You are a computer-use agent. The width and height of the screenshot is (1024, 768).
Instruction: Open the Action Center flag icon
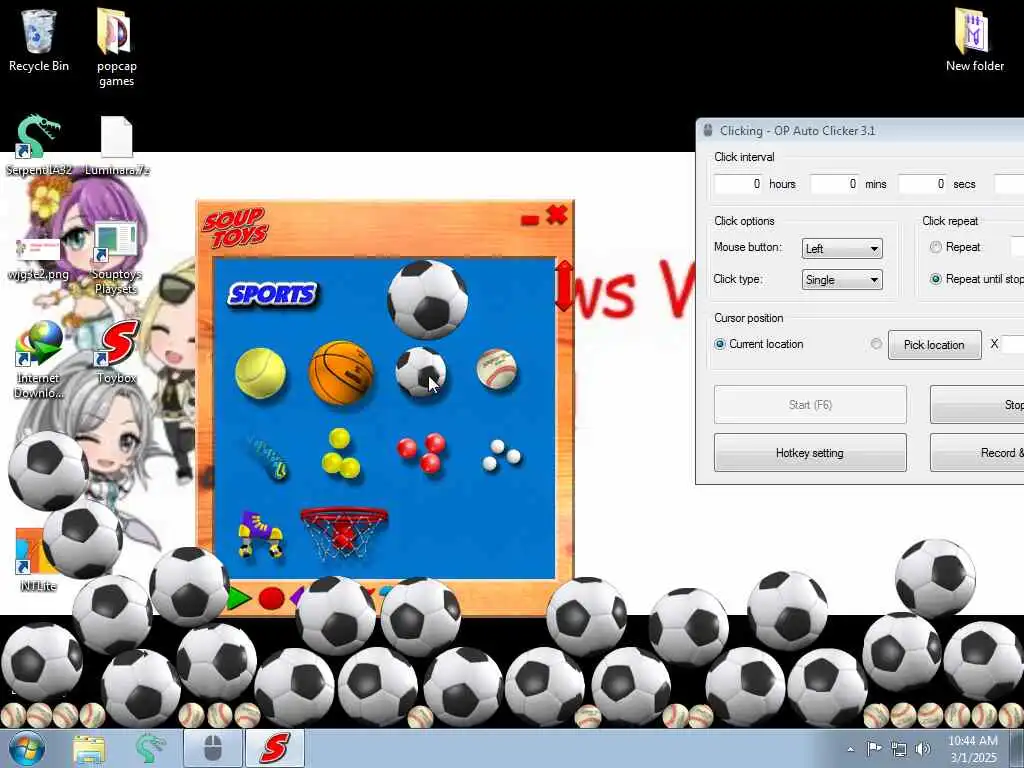[x=874, y=748]
